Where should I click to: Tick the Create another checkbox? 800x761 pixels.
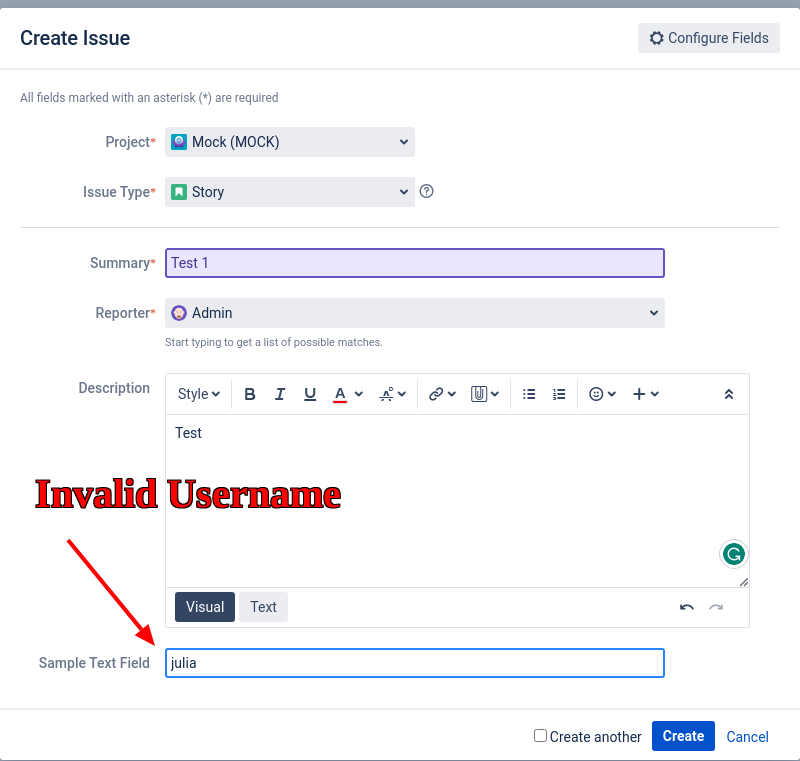[540, 735]
